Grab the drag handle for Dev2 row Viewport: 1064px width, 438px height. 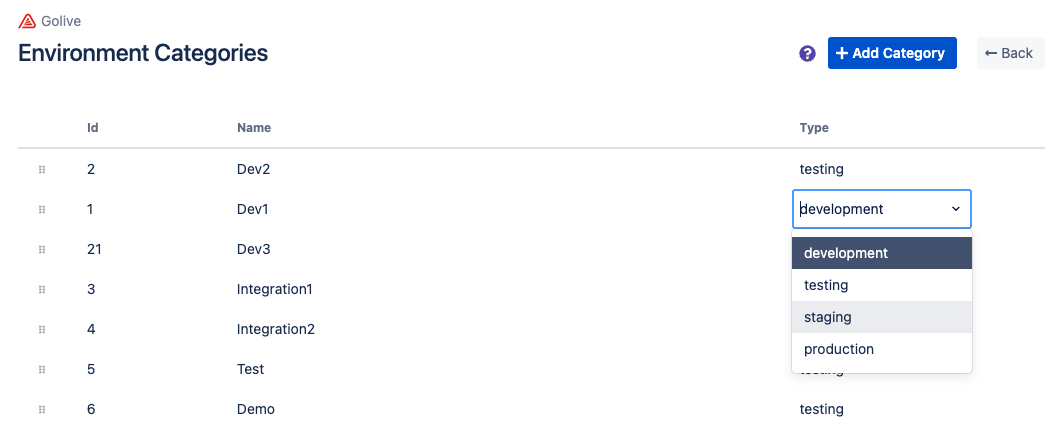tap(42, 170)
